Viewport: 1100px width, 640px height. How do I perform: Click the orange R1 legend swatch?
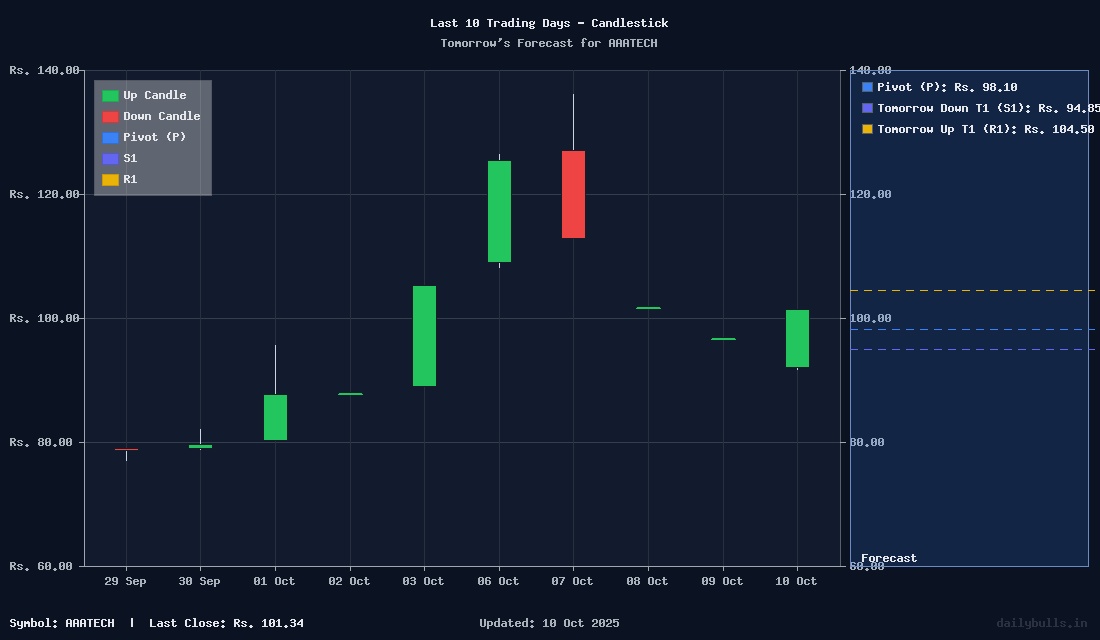coord(110,180)
